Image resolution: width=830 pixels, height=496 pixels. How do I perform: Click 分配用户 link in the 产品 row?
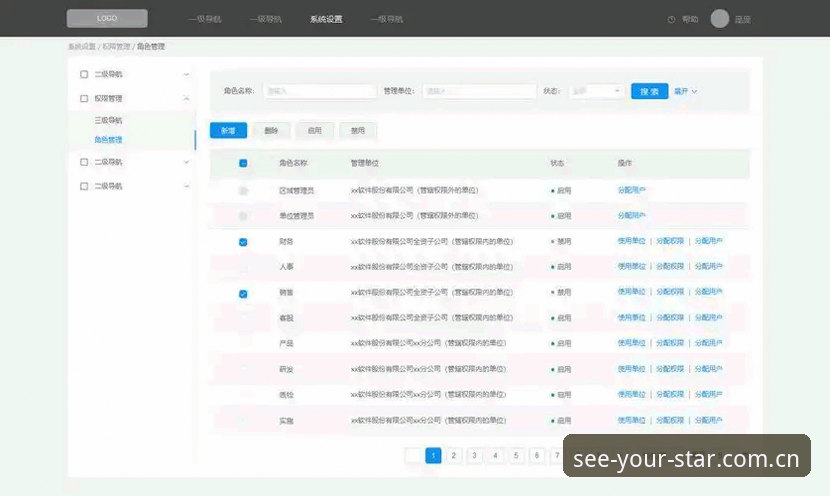(x=708, y=343)
